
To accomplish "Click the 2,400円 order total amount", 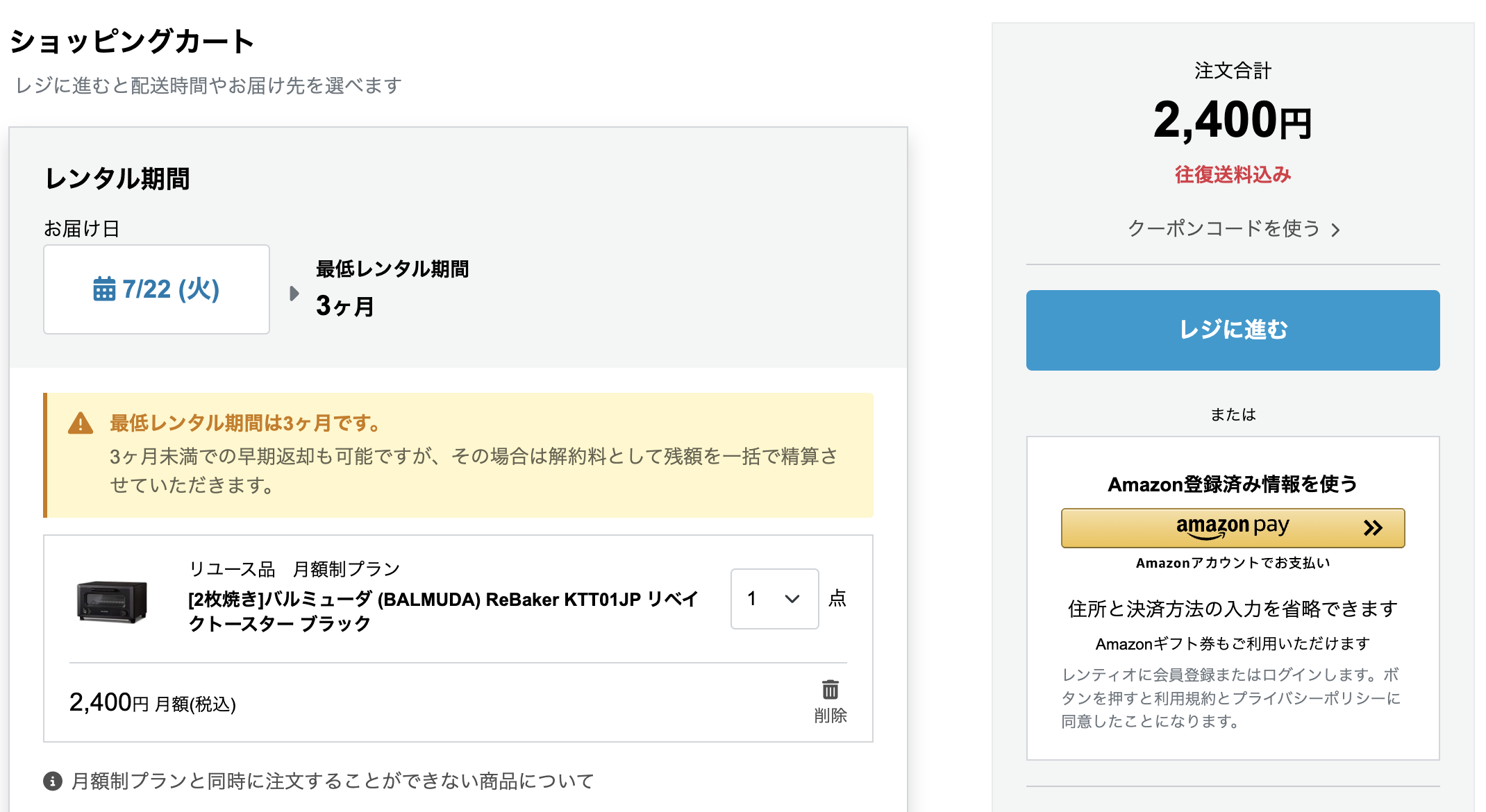I will click(1232, 120).
